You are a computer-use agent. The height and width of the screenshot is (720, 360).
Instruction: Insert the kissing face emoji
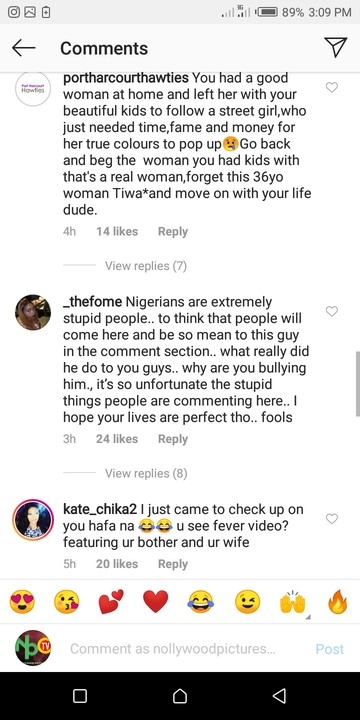pos(67,602)
